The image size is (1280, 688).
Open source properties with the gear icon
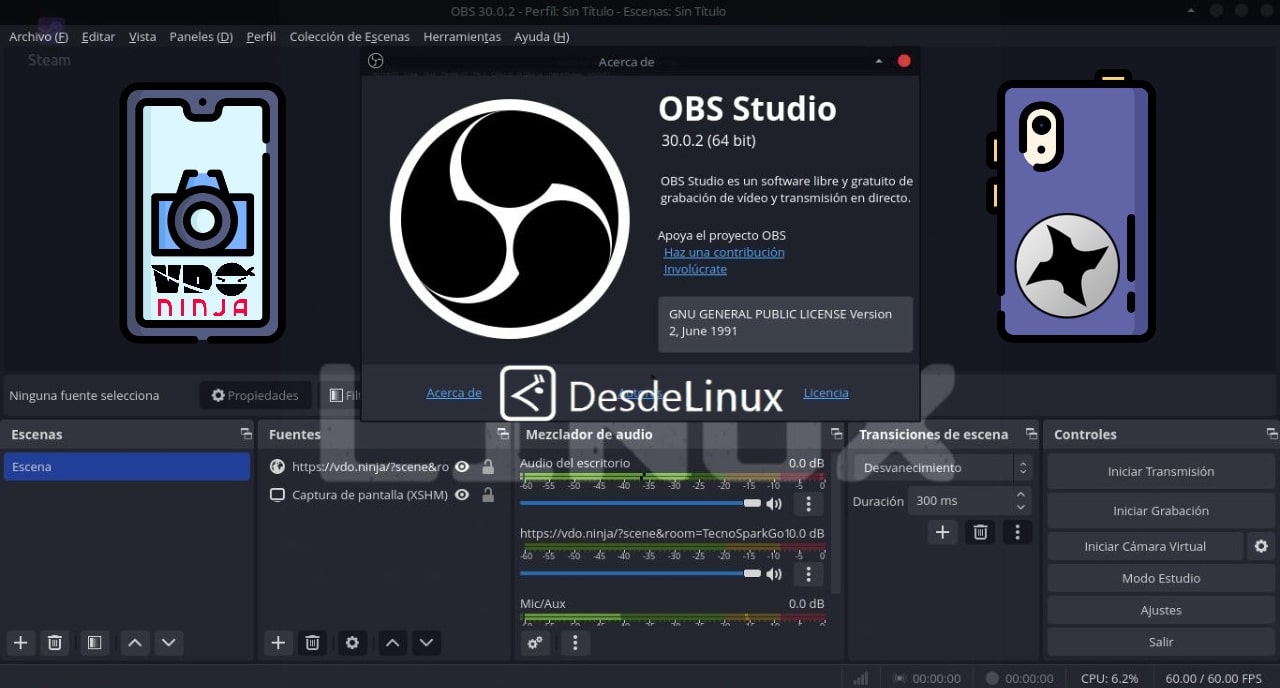coord(352,643)
